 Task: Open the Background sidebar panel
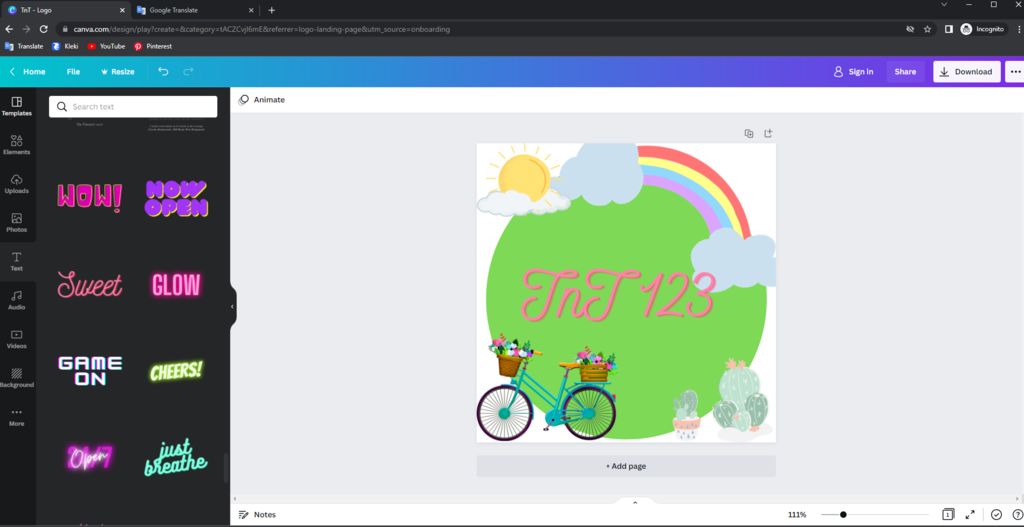[x=16, y=377]
